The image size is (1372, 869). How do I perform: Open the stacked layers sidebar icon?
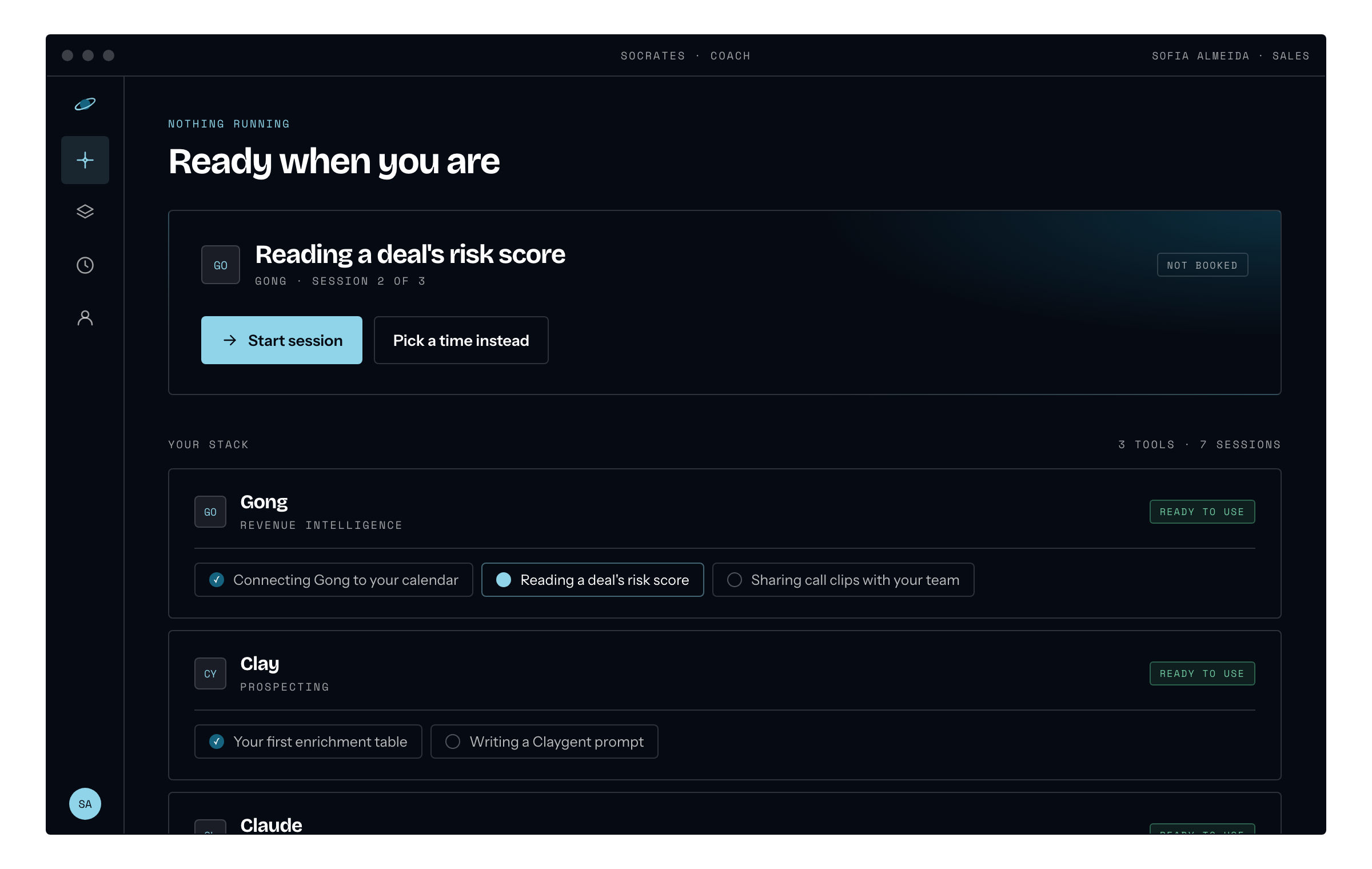coord(85,212)
